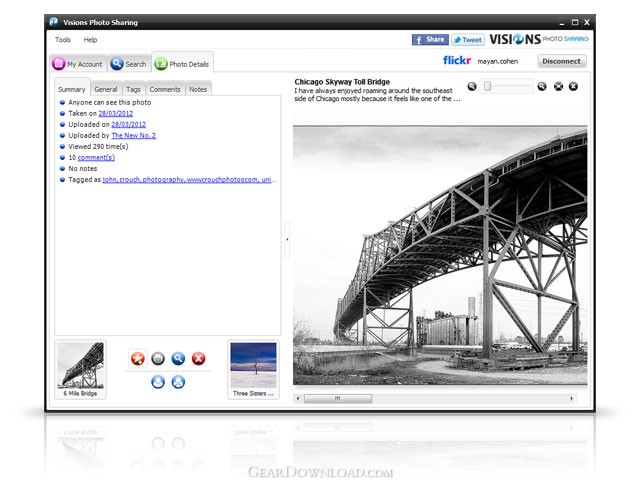Image resolution: width=640 pixels, height=480 pixels.
Task: Switch to the My Account tab
Action: tap(78, 64)
